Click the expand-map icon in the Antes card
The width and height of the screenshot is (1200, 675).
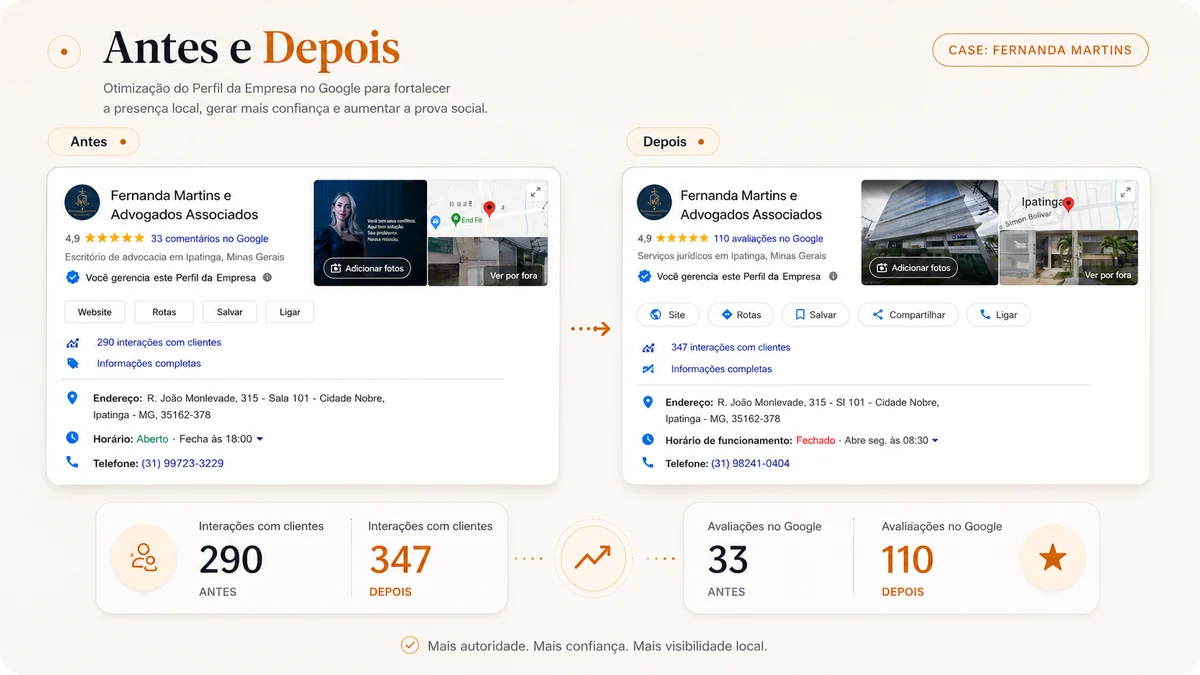[x=535, y=192]
